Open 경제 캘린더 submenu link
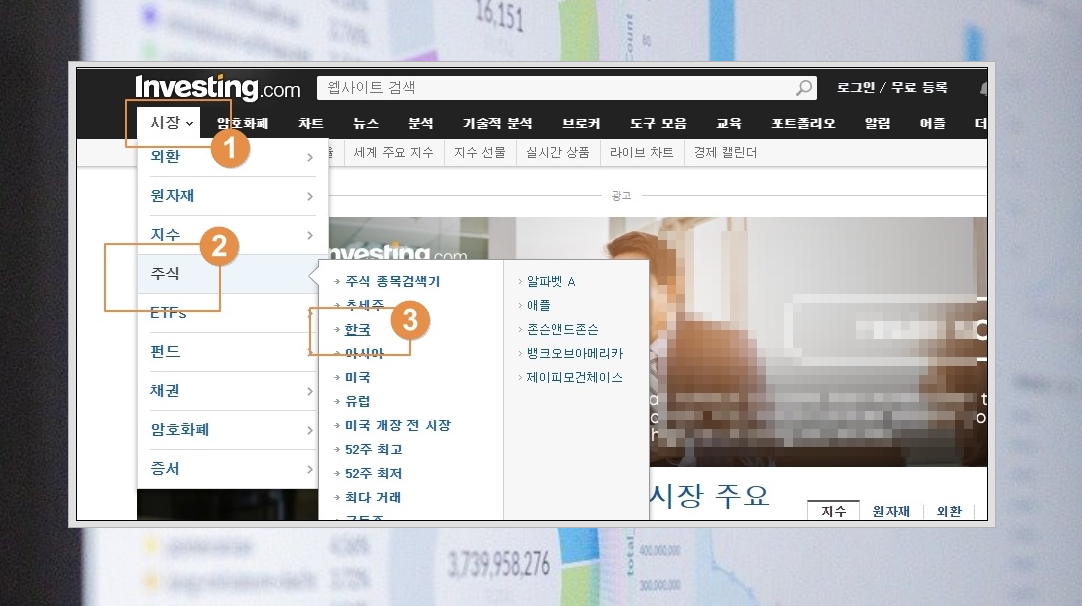The image size is (1082, 606). pyautogui.click(x=725, y=153)
